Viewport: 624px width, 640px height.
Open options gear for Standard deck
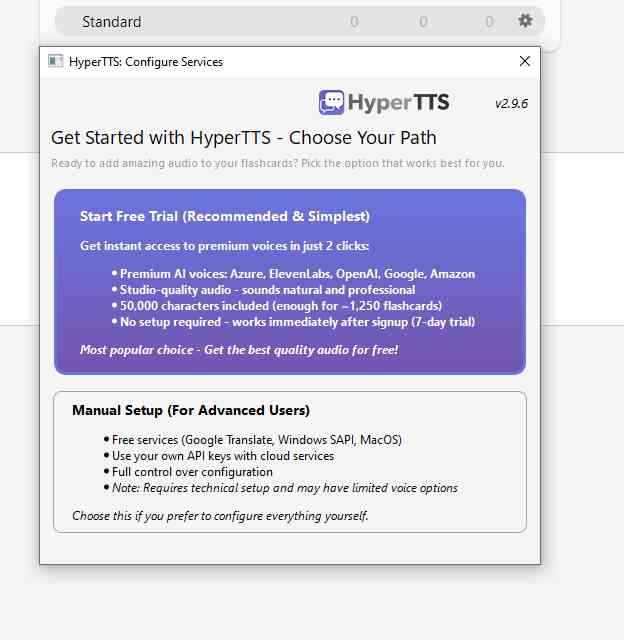[525, 21]
